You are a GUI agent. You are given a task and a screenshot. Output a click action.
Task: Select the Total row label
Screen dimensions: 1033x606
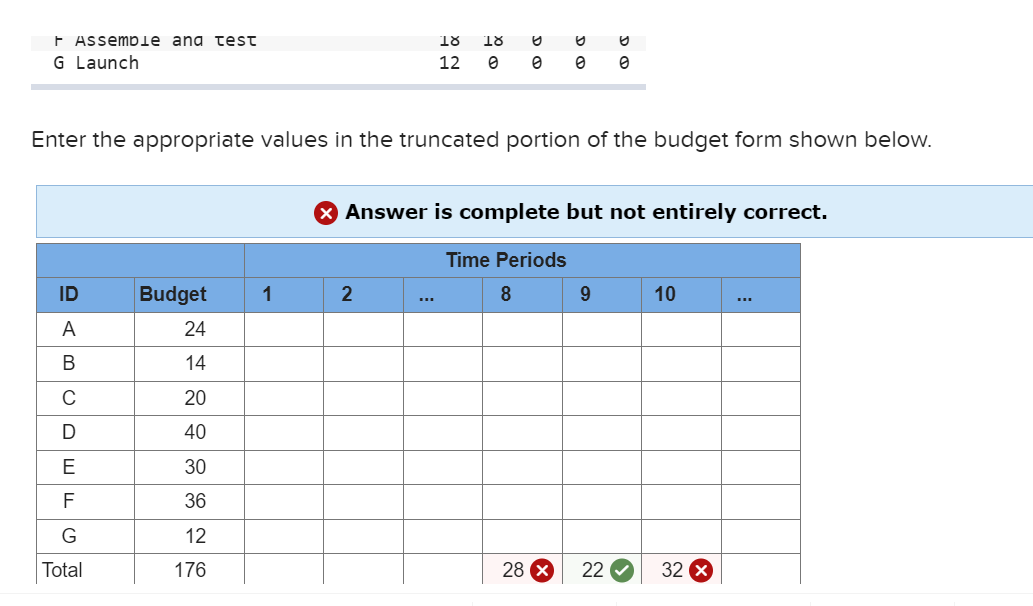pos(60,570)
